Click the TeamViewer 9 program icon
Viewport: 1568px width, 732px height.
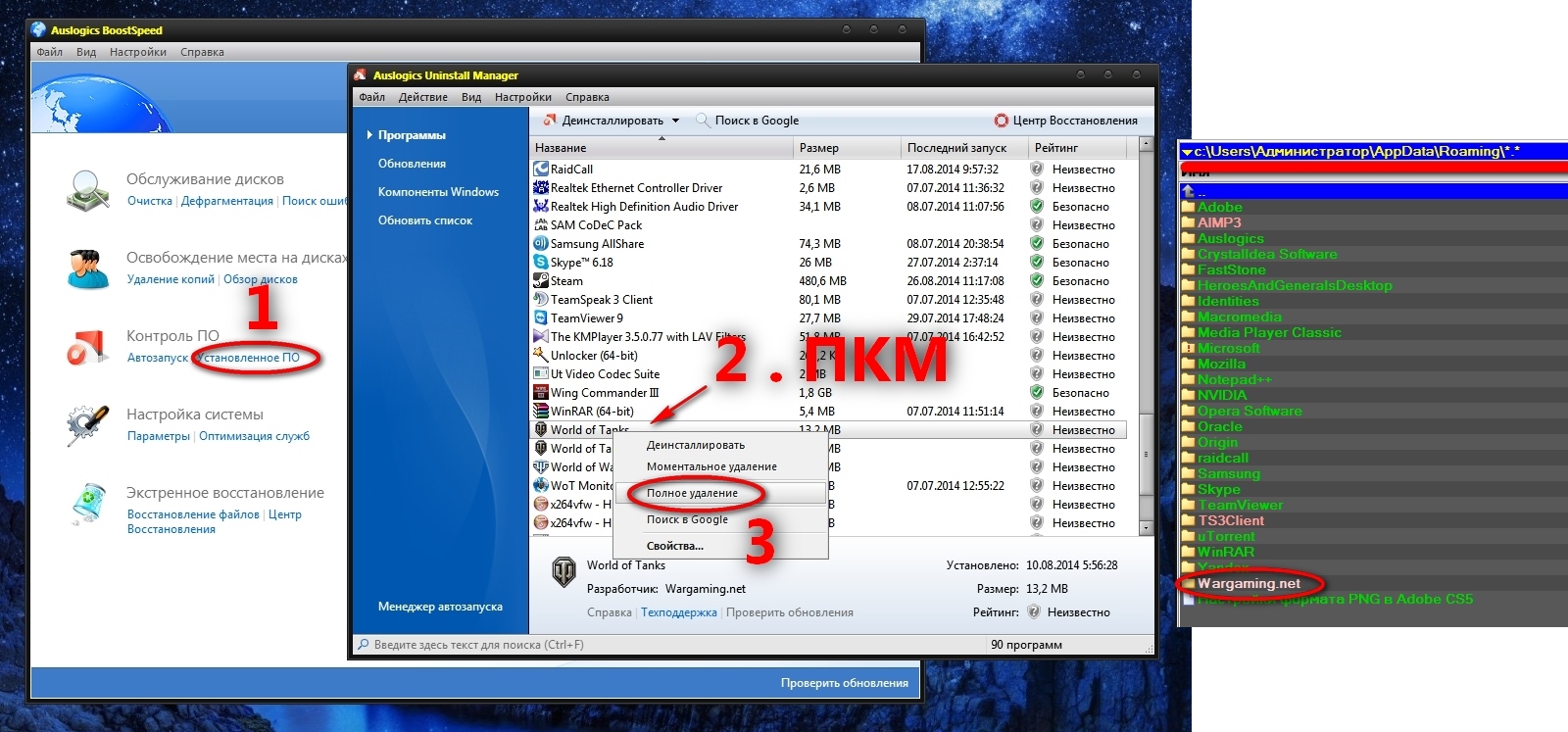[540, 318]
